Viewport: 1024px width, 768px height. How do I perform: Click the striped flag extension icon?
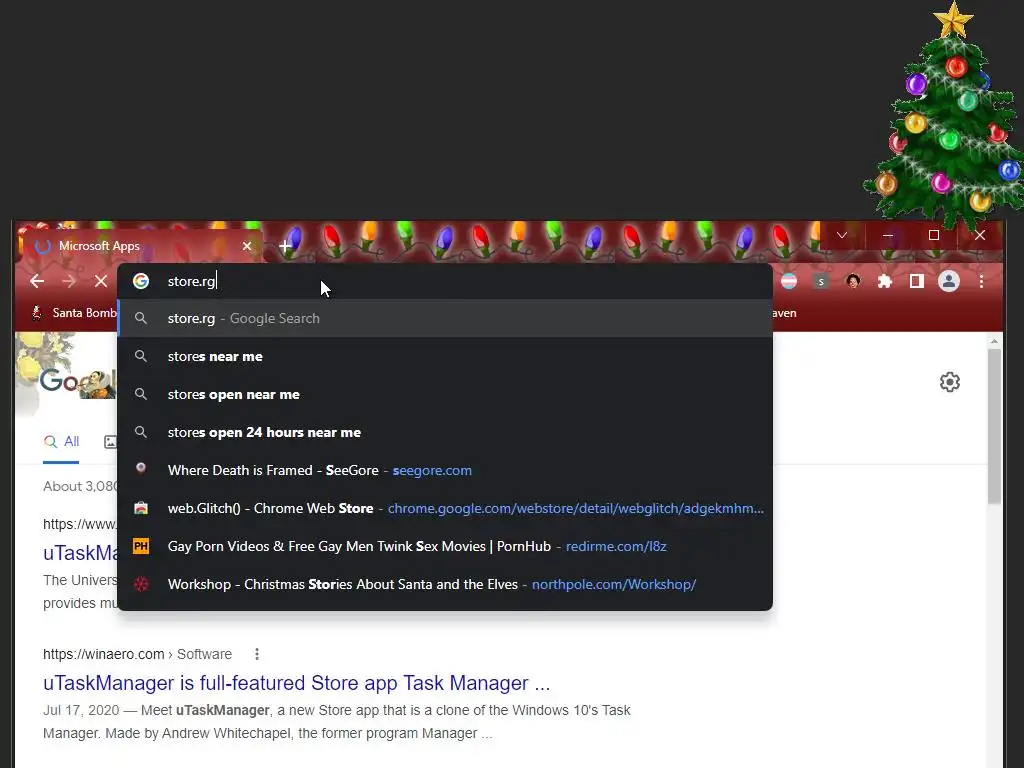(789, 281)
